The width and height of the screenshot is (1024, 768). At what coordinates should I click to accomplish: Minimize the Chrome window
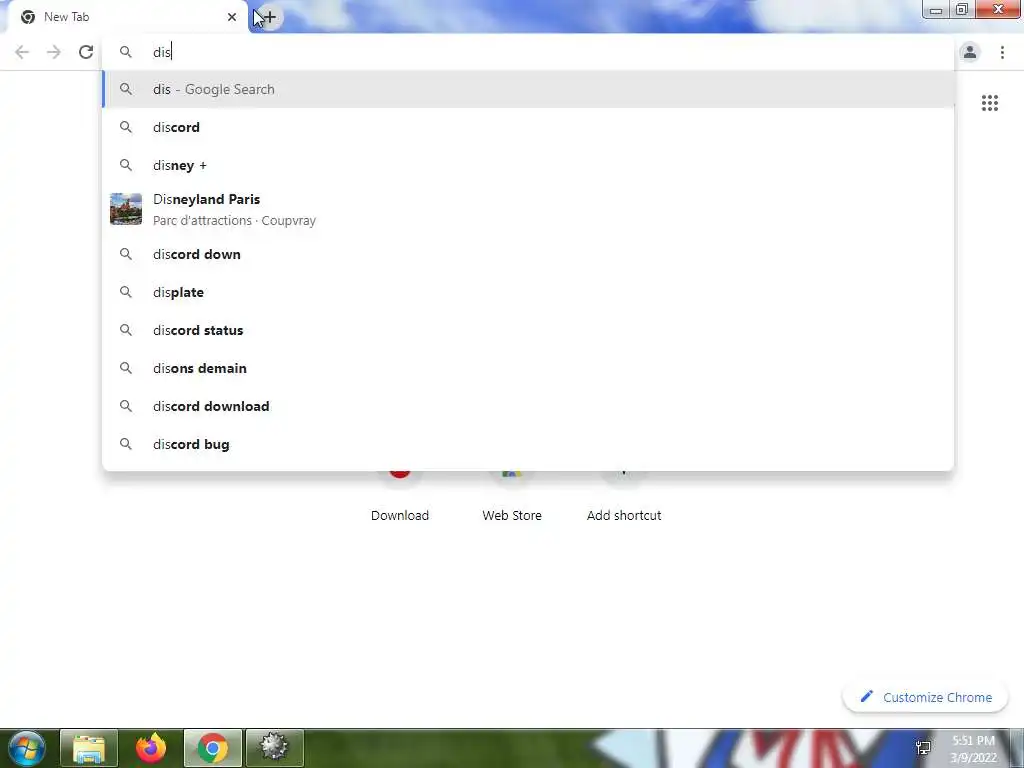(x=936, y=10)
